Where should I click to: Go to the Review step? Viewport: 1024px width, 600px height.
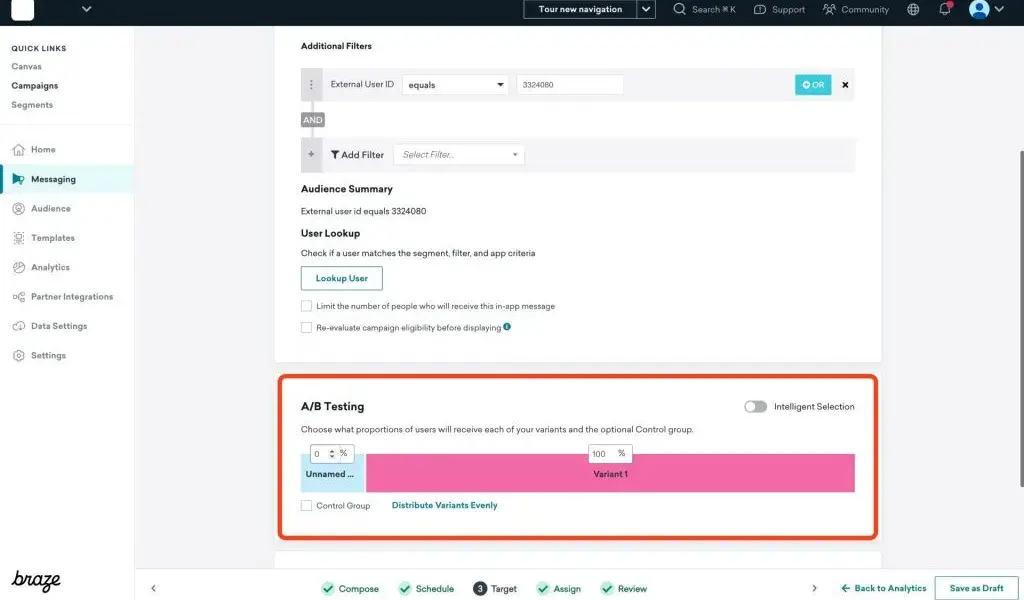tap(623, 589)
